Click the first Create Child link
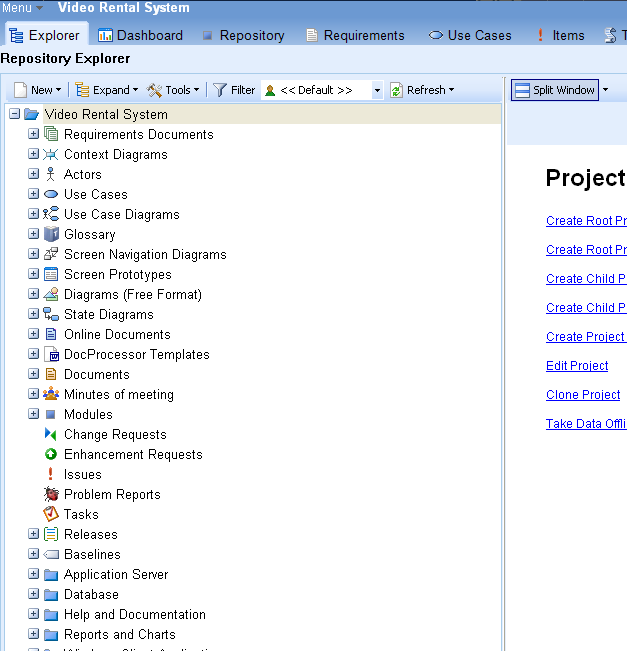 pos(586,278)
